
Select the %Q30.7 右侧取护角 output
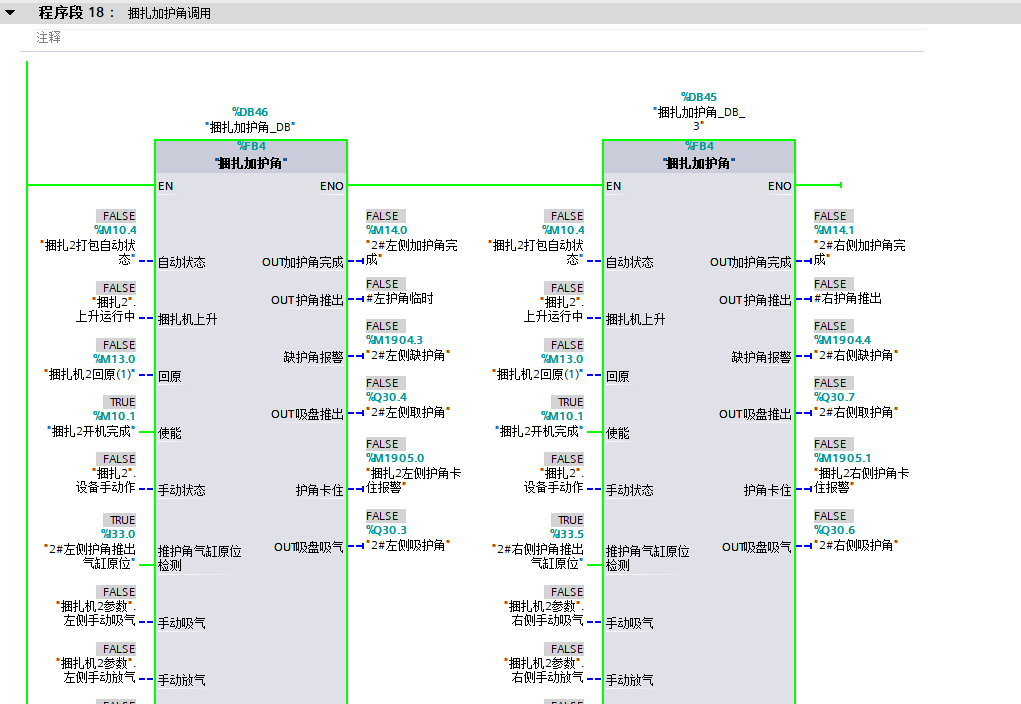[835, 397]
